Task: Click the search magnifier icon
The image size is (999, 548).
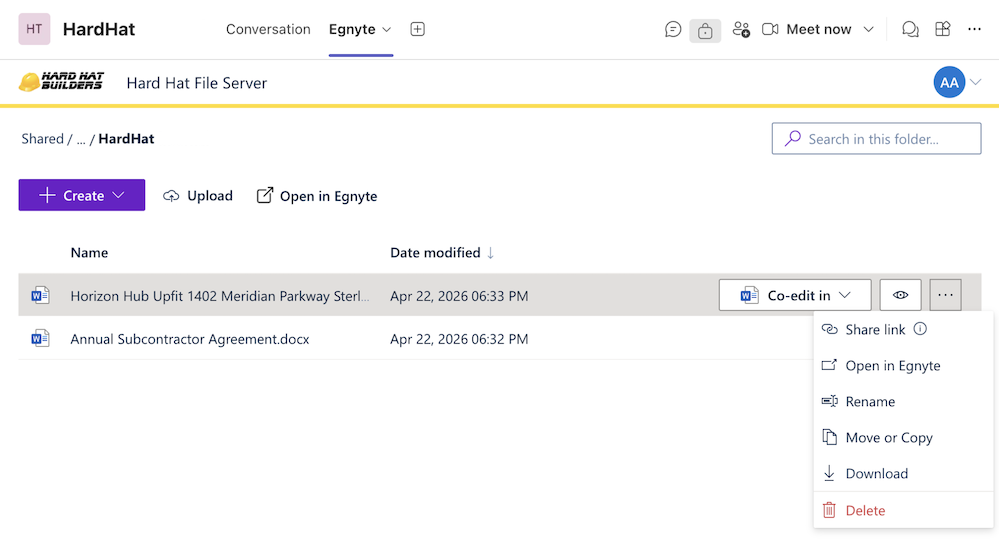Action: click(793, 138)
